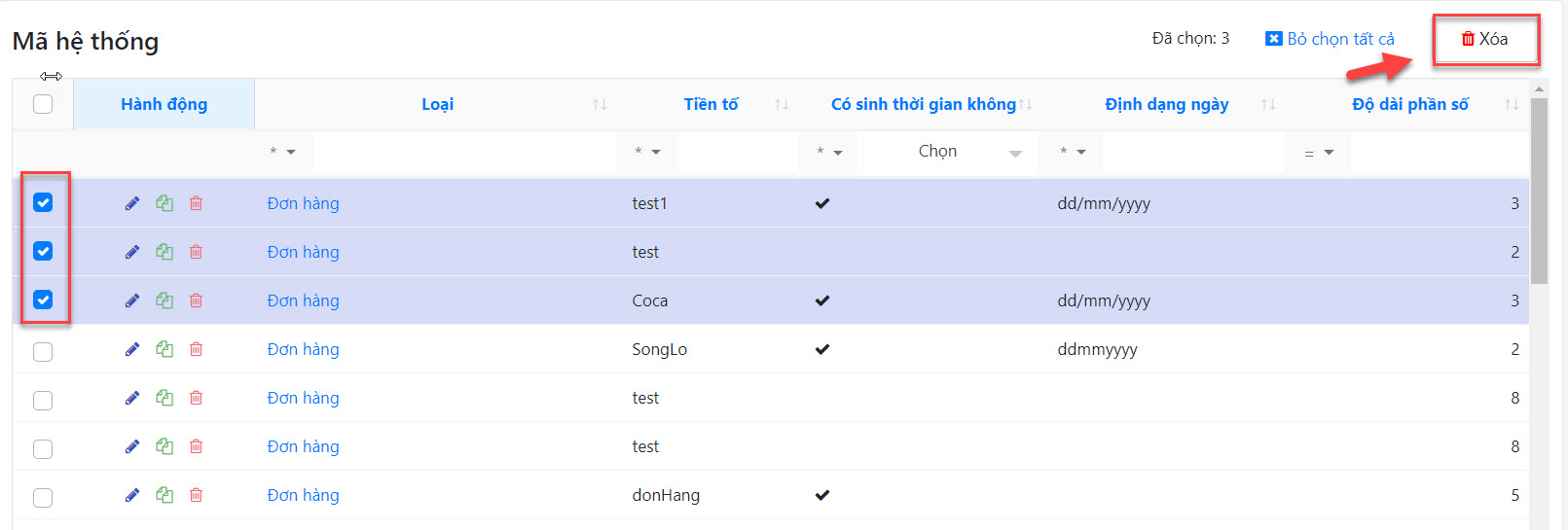Click sort arrows for Tiền tố column
Viewport: 1568px width, 530px height.
tap(781, 104)
